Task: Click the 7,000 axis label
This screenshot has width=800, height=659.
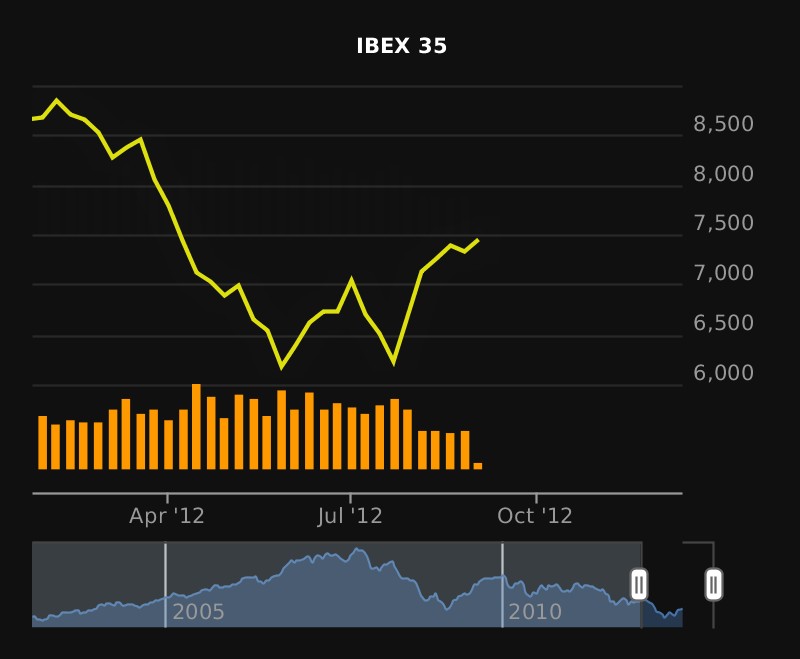Action: click(723, 273)
